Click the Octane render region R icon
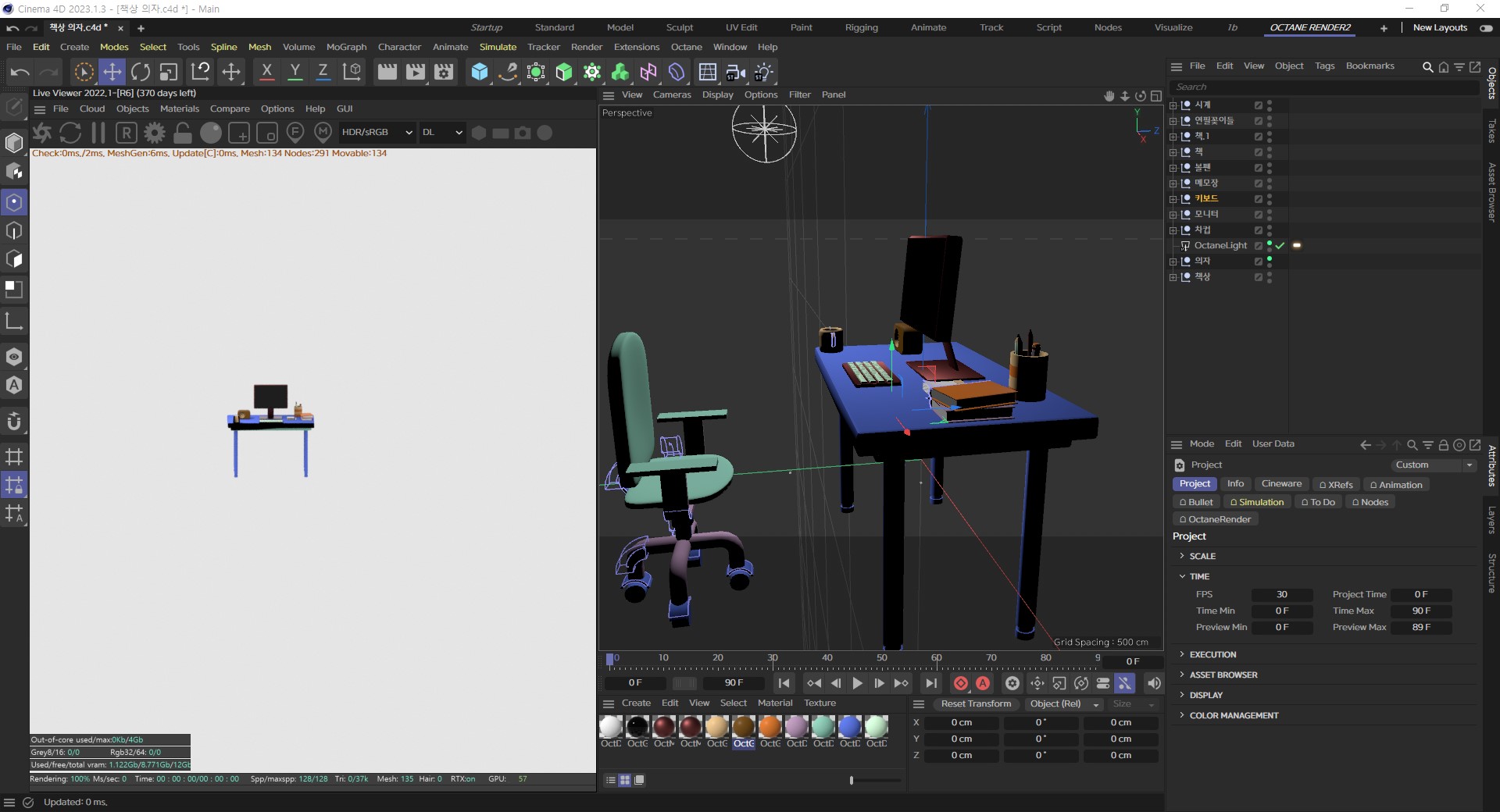This screenshot has width=1500, height=812. click(x=127, y=132)
